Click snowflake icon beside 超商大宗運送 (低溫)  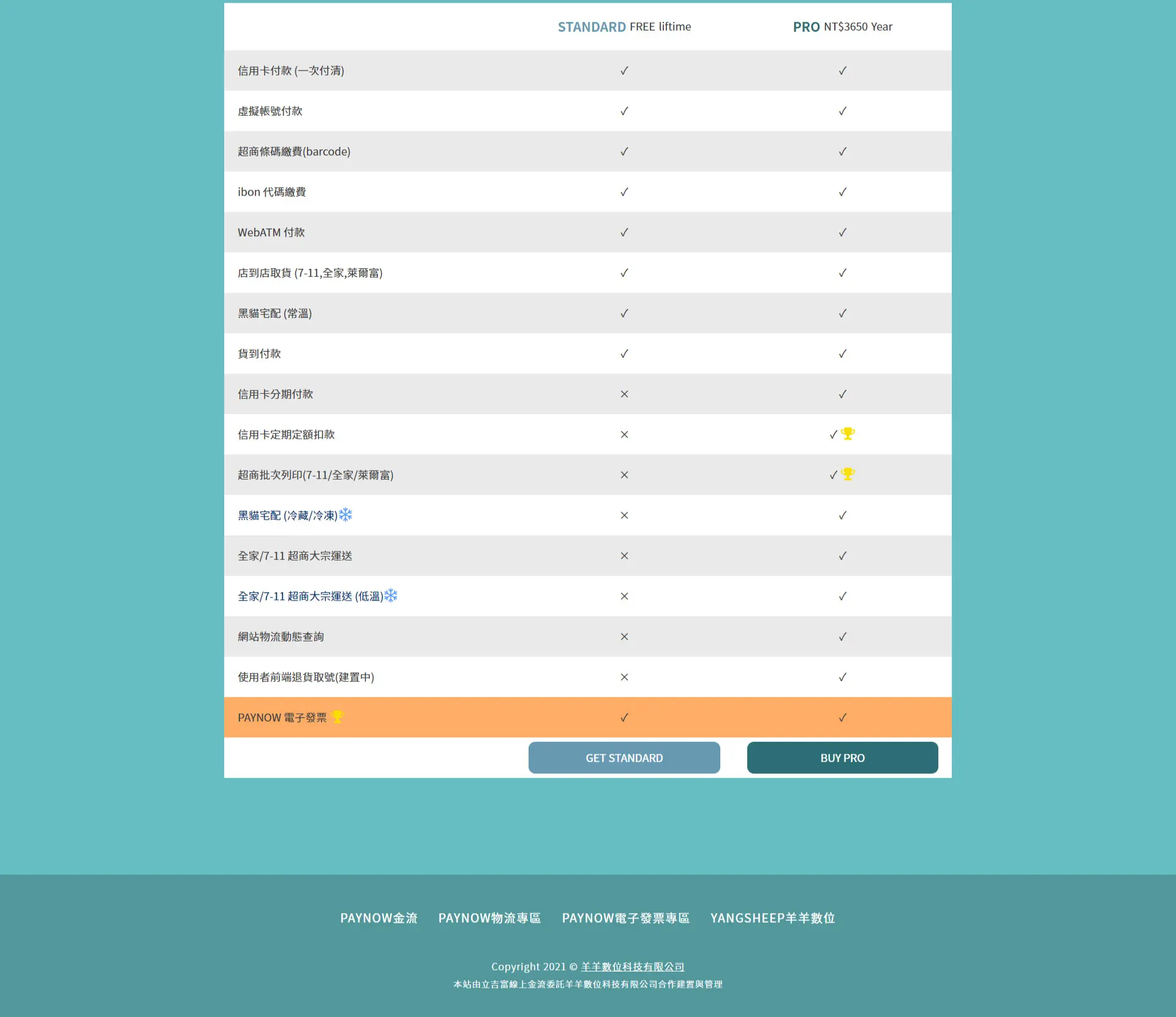(x=391, y=595)
